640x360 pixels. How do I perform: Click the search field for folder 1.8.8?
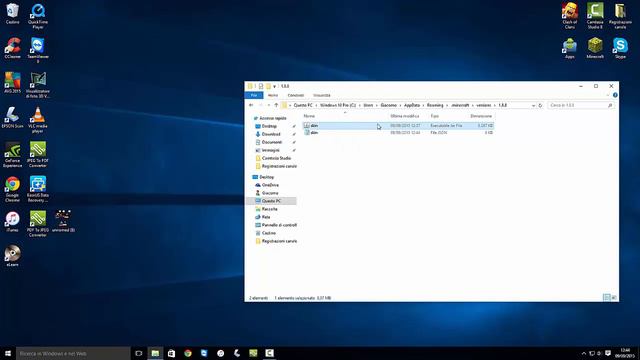[580, 105]
